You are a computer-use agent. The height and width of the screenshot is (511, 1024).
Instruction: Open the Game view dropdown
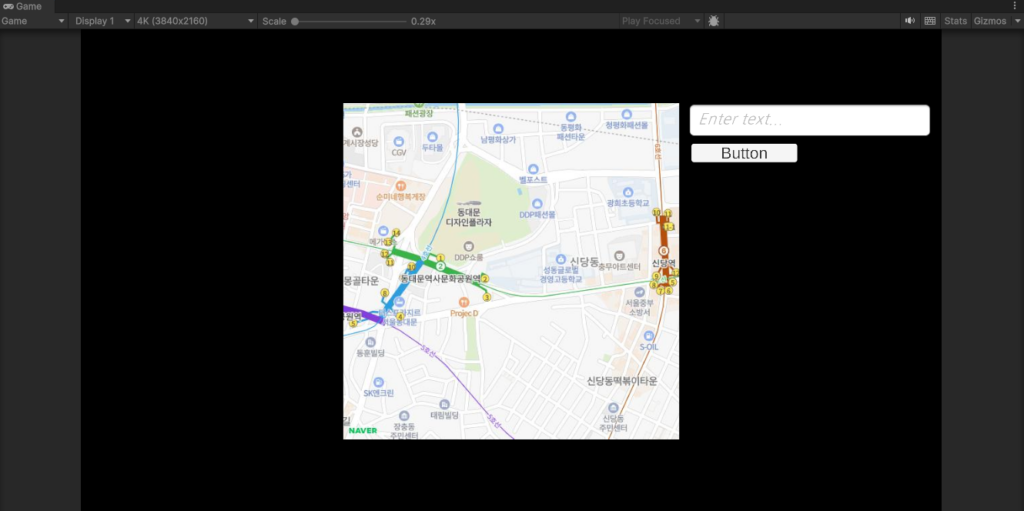[x=33, y=21]
